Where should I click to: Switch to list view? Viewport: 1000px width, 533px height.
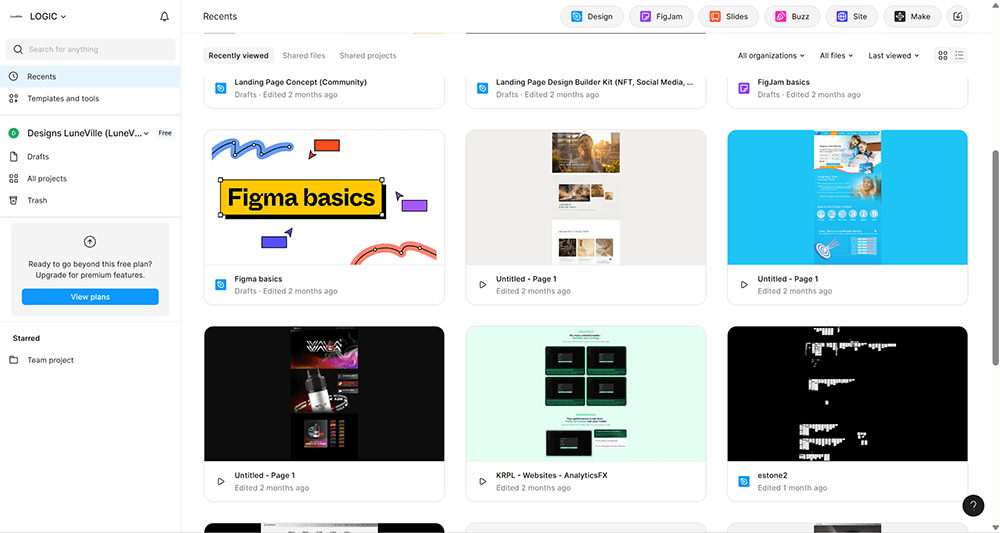click(959, 55)
